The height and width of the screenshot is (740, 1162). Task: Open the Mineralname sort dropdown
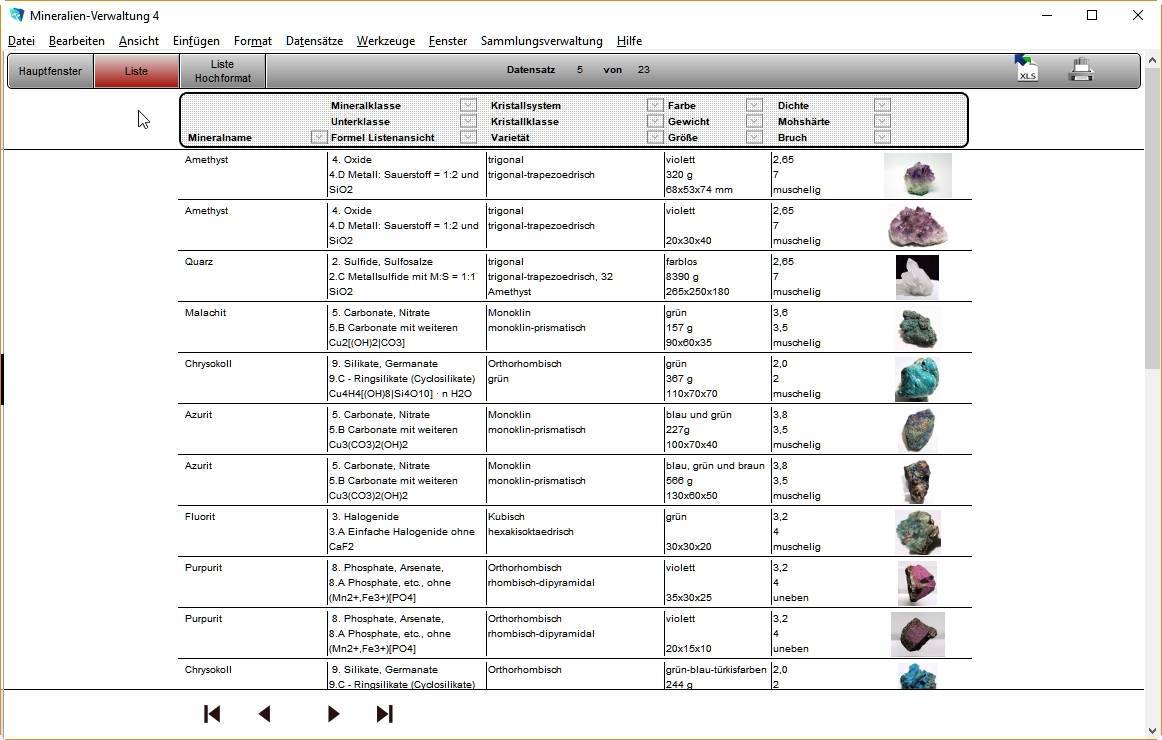pyautogui.click(x=318, y=137)
